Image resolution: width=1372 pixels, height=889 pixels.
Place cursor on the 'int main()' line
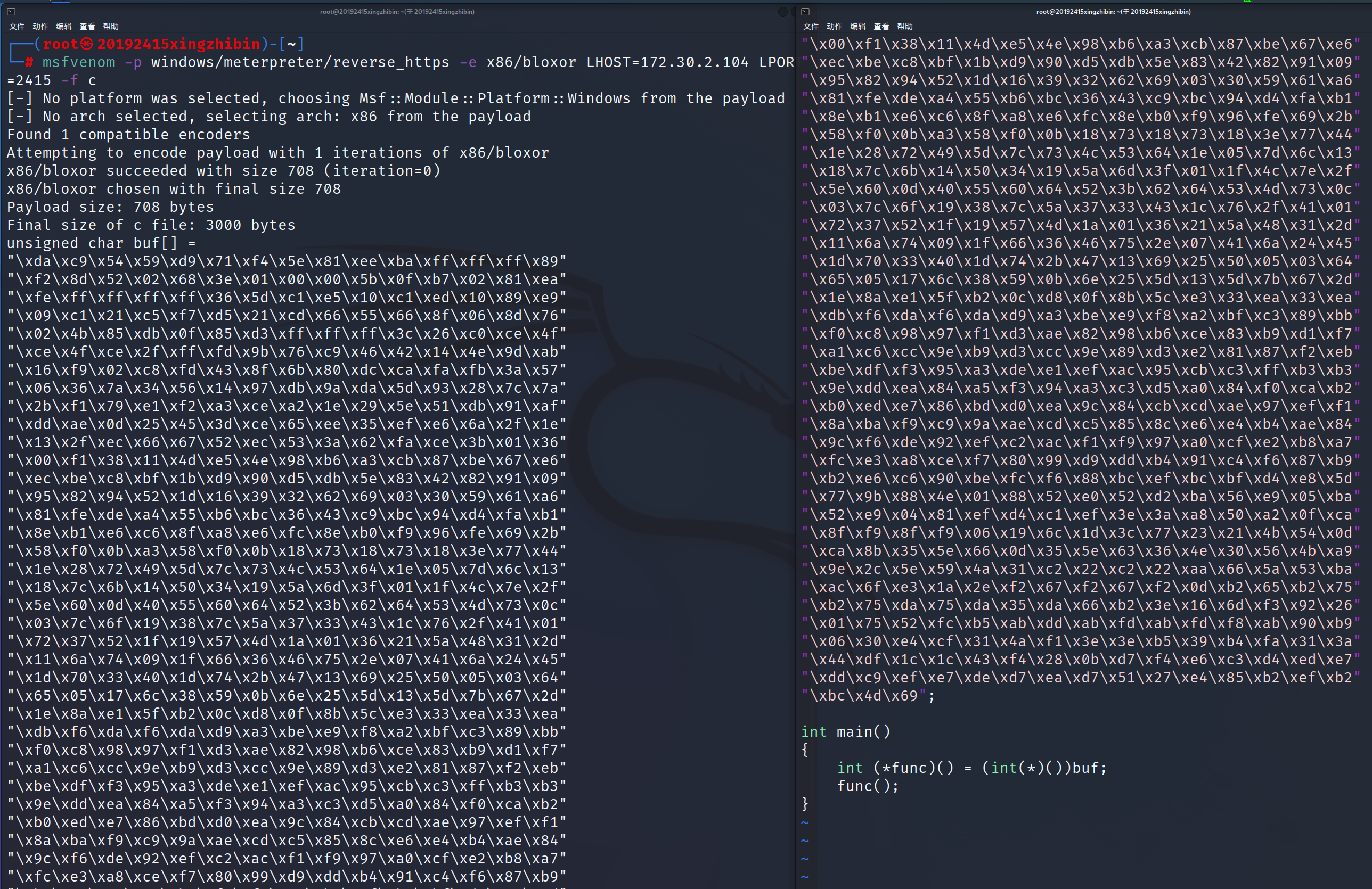846,732
